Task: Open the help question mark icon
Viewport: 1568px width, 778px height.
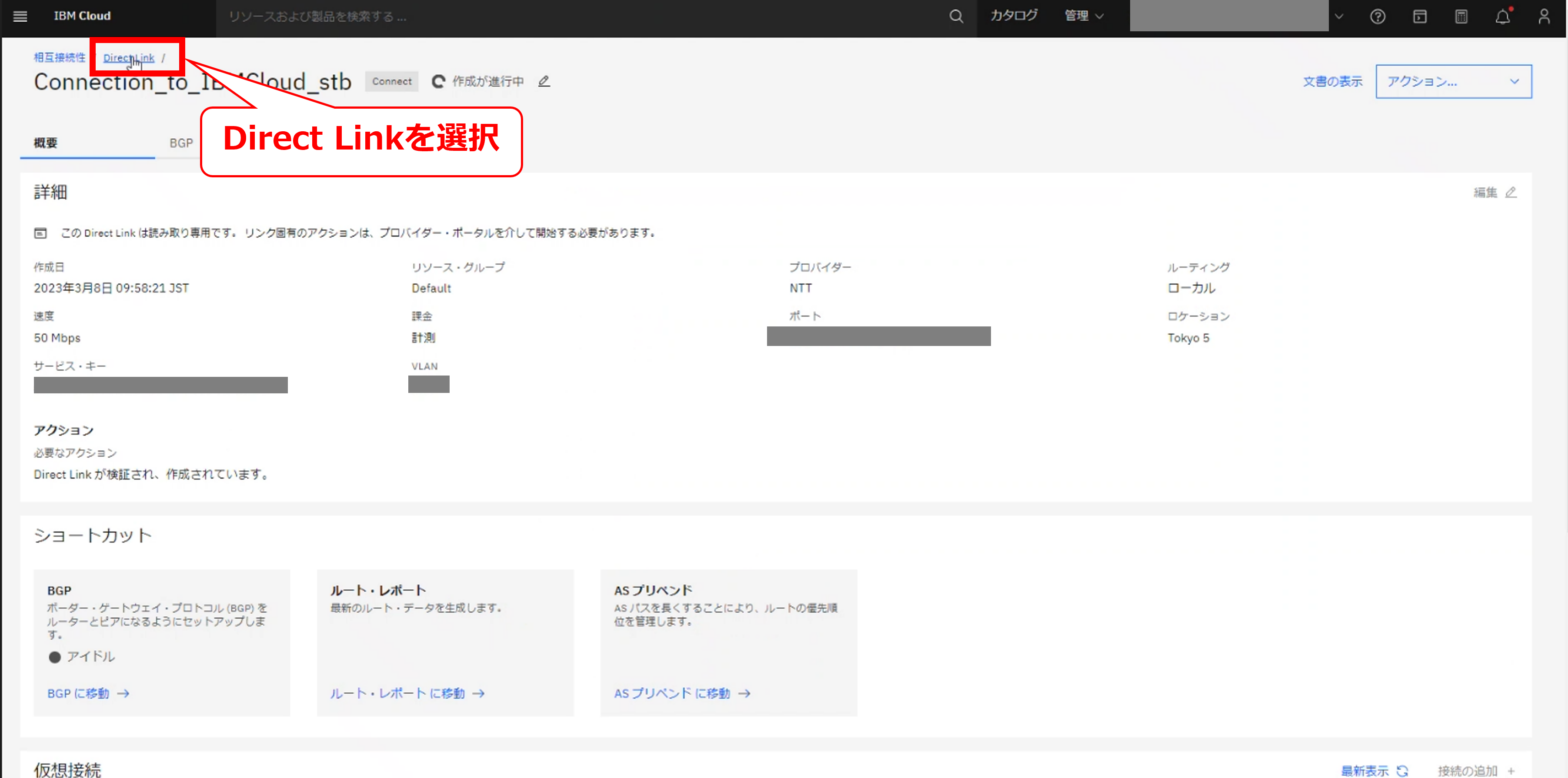Action: pos(1378,17)
